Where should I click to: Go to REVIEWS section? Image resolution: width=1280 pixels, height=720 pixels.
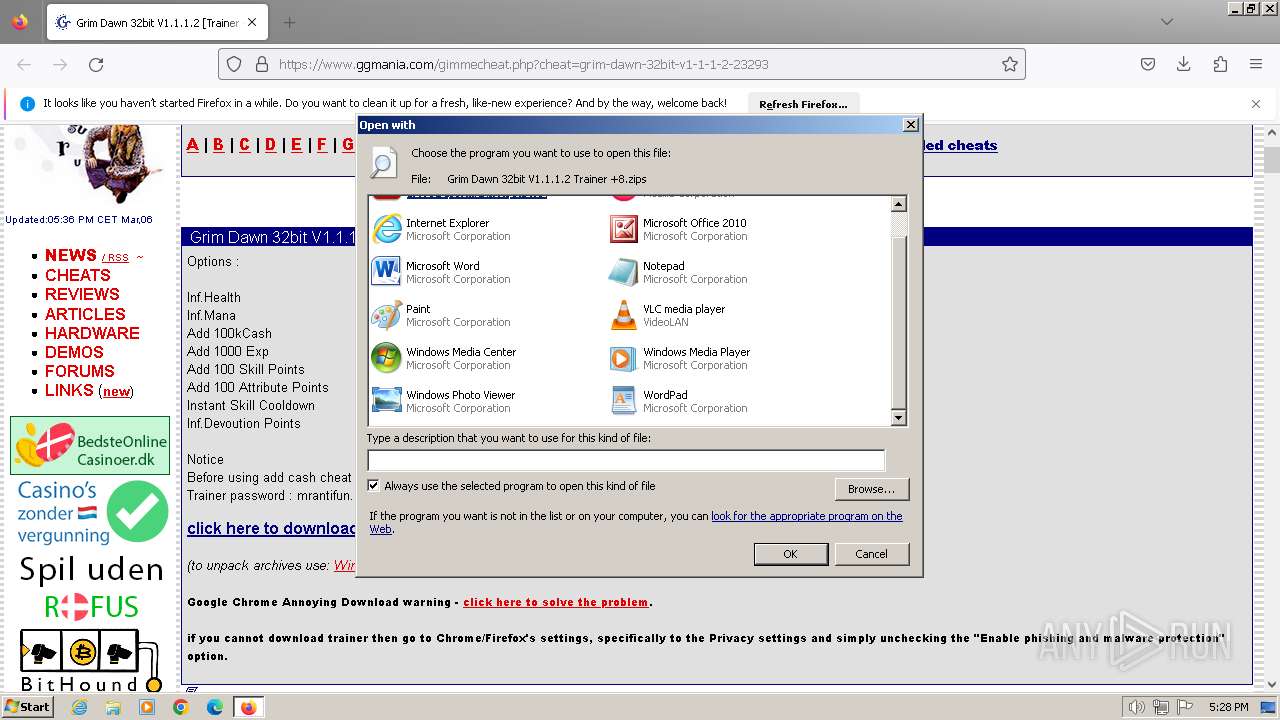tap(82, 294)
